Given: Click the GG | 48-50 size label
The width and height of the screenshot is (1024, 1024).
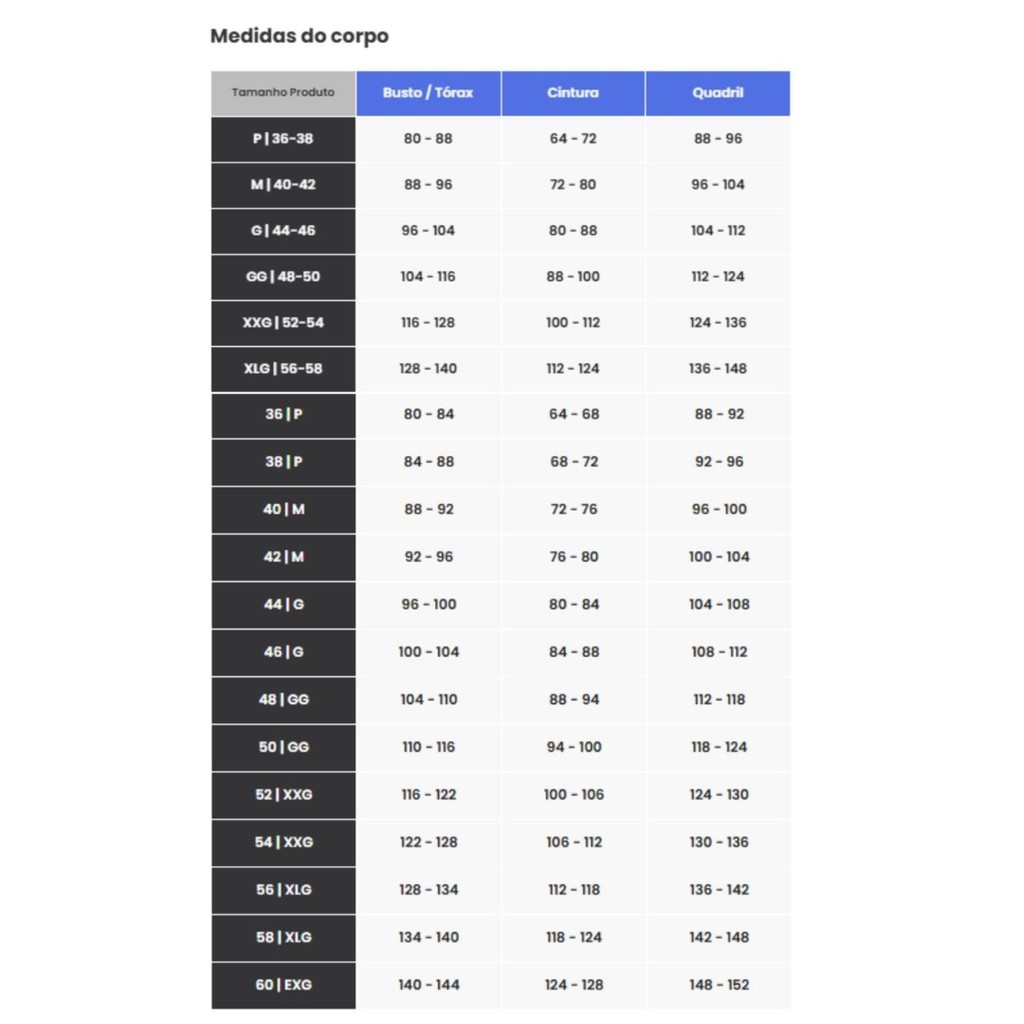Looking at the screenshot, I should pos(283,277).
